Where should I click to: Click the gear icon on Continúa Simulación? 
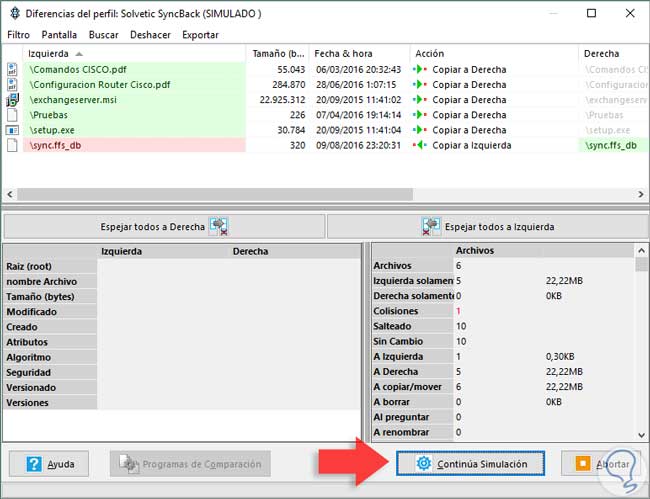(x=424, y=463)
